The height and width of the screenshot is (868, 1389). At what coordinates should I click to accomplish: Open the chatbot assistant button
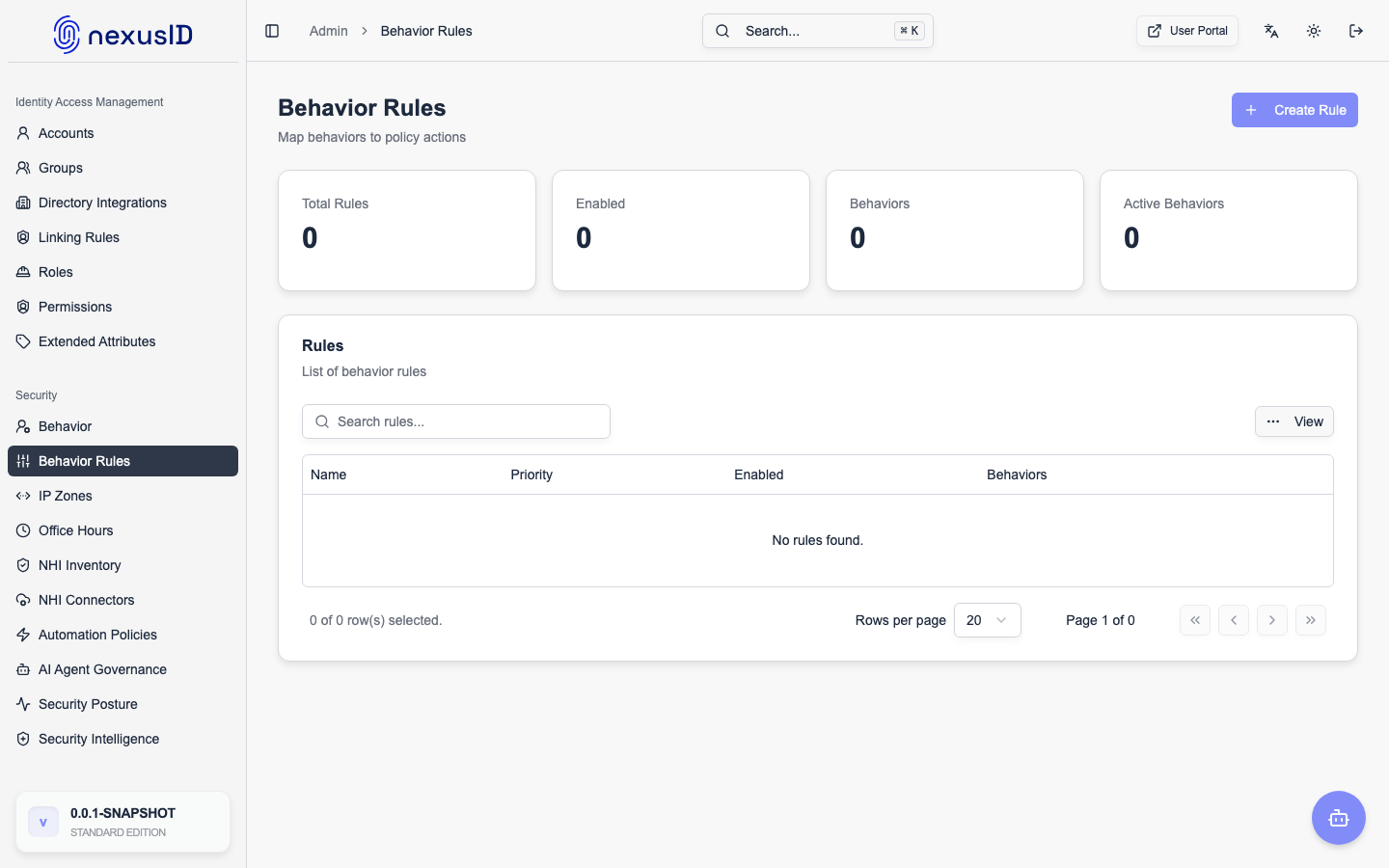[1339, 818]
